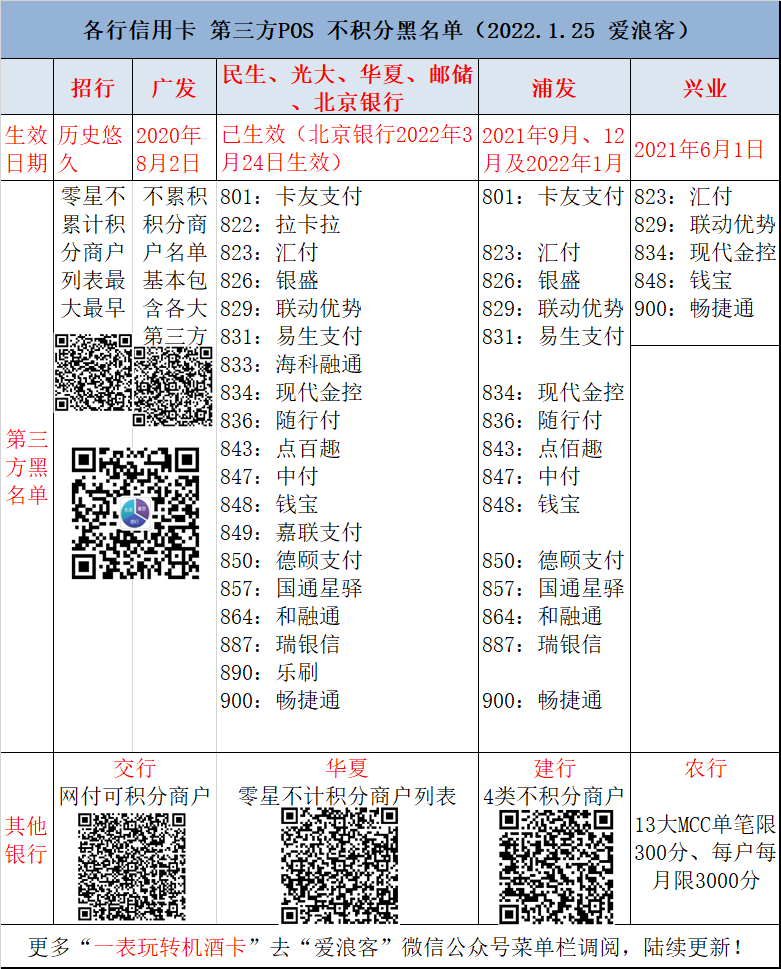Click the 华夏 零星不计积分商户列表 QR code
781x969 pixels.
[339, 866]
